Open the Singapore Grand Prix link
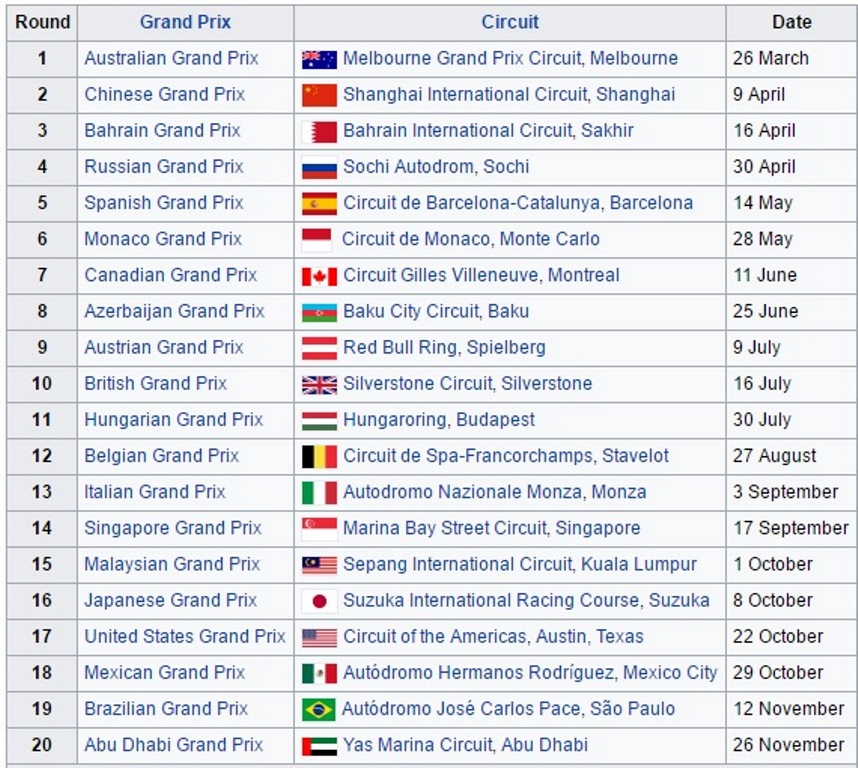The image size is (858, 768). [x=172, y=527]
